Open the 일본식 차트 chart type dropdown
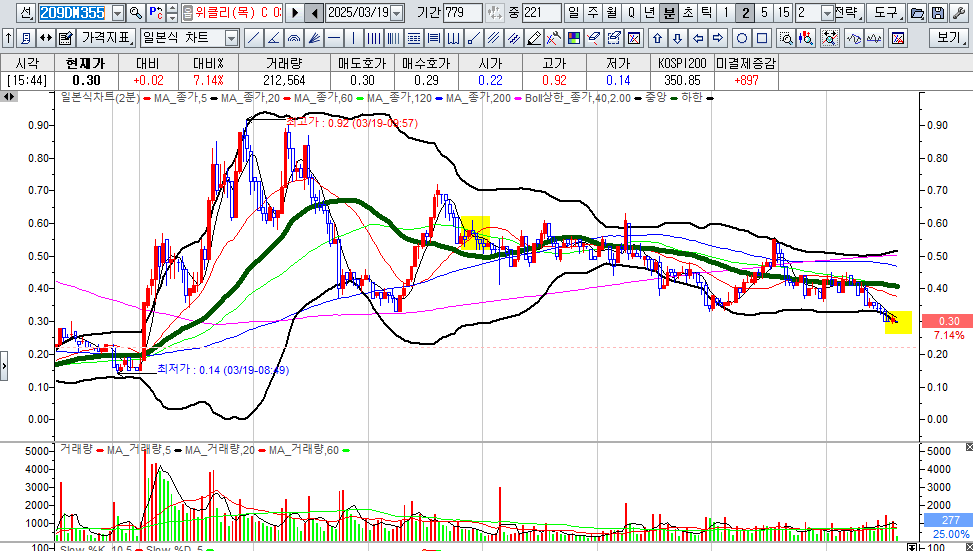 [x=231, y=38]
